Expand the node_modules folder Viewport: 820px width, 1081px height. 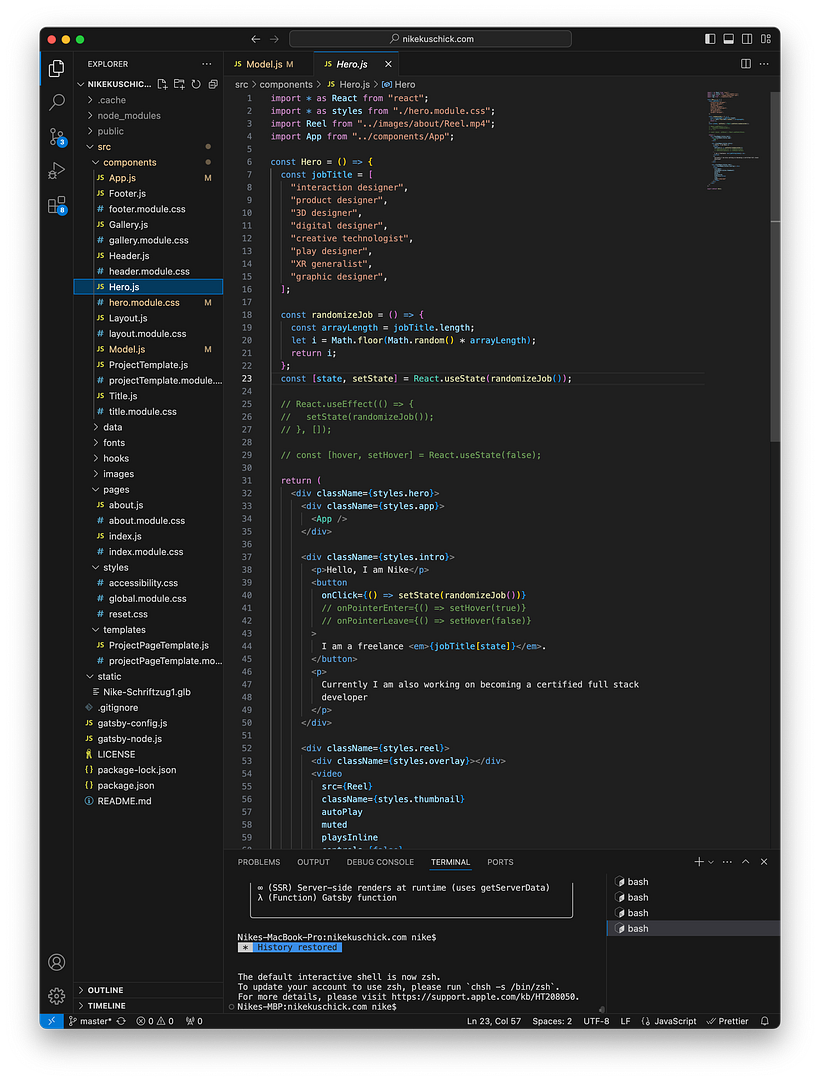148,116
